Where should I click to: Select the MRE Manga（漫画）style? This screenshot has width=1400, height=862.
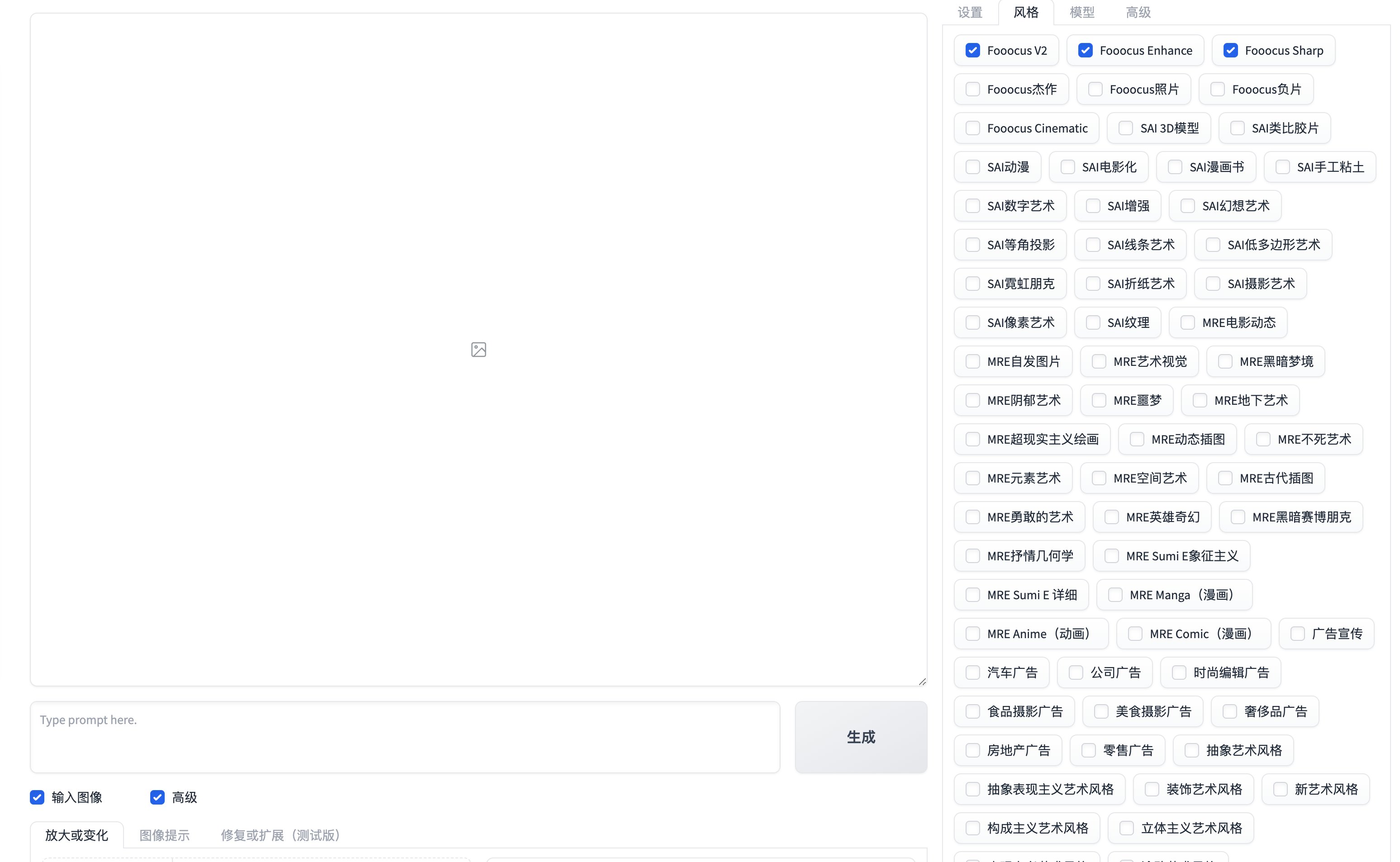(1115, 595)
